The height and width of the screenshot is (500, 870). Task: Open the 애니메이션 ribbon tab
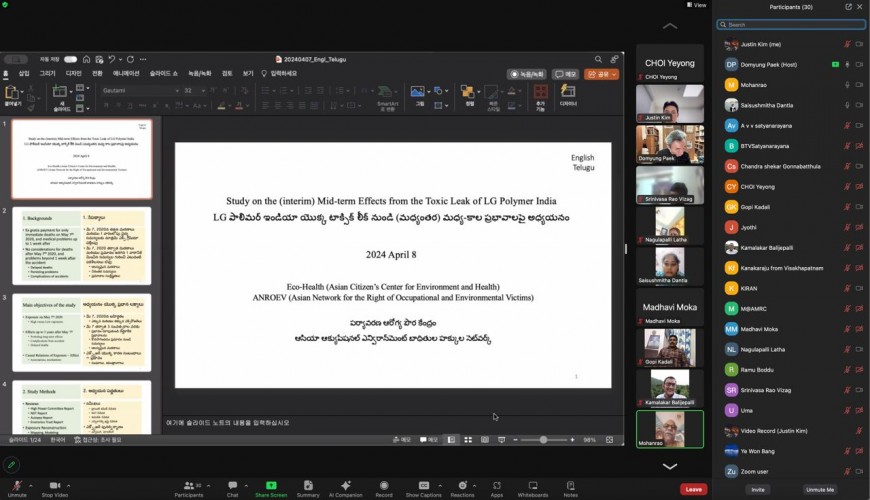(x=126, y=73)
